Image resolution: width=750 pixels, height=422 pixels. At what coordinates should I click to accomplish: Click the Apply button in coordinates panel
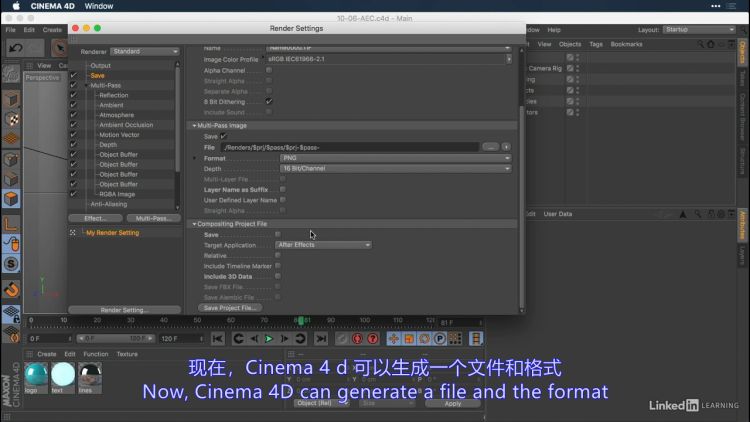coord(452,403)
